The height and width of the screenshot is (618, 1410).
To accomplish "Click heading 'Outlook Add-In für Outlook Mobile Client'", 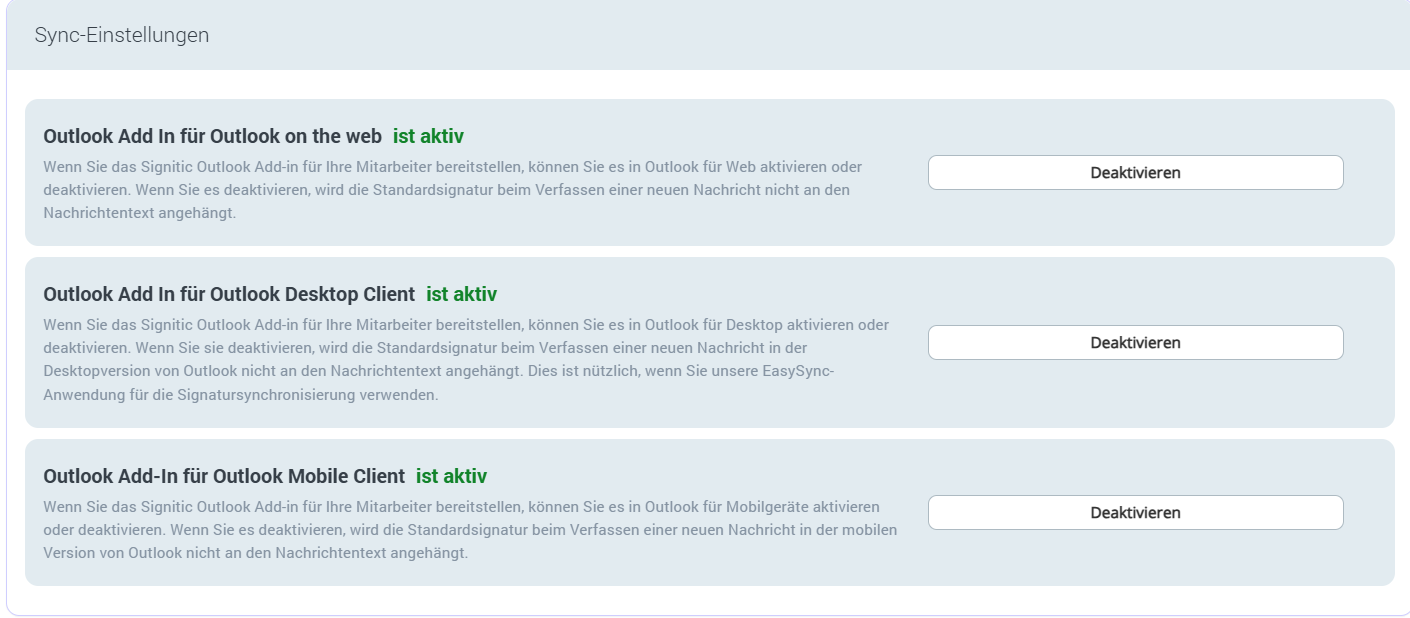I will tap(224, 476).
